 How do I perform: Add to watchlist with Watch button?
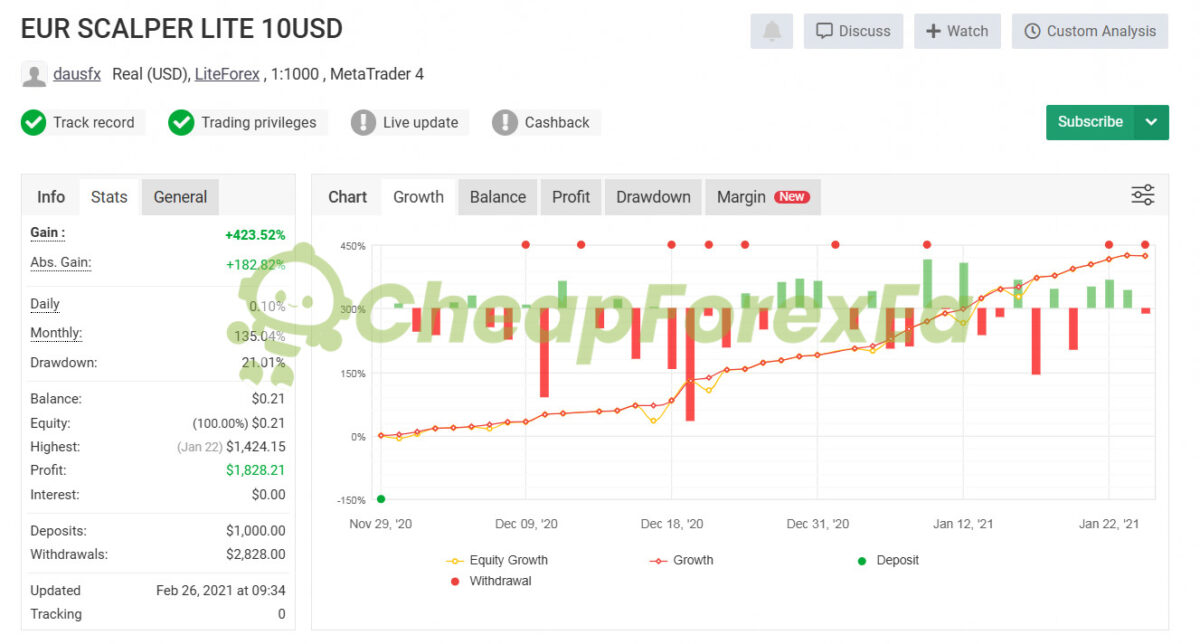(x=957, y=31)
